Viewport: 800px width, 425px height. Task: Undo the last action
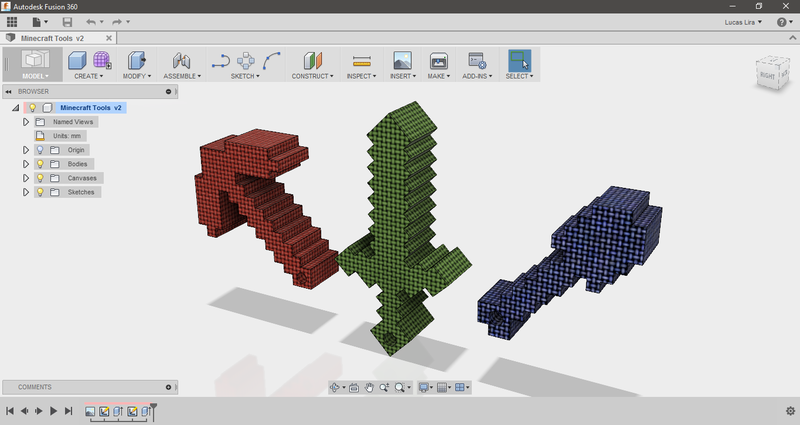91,22
